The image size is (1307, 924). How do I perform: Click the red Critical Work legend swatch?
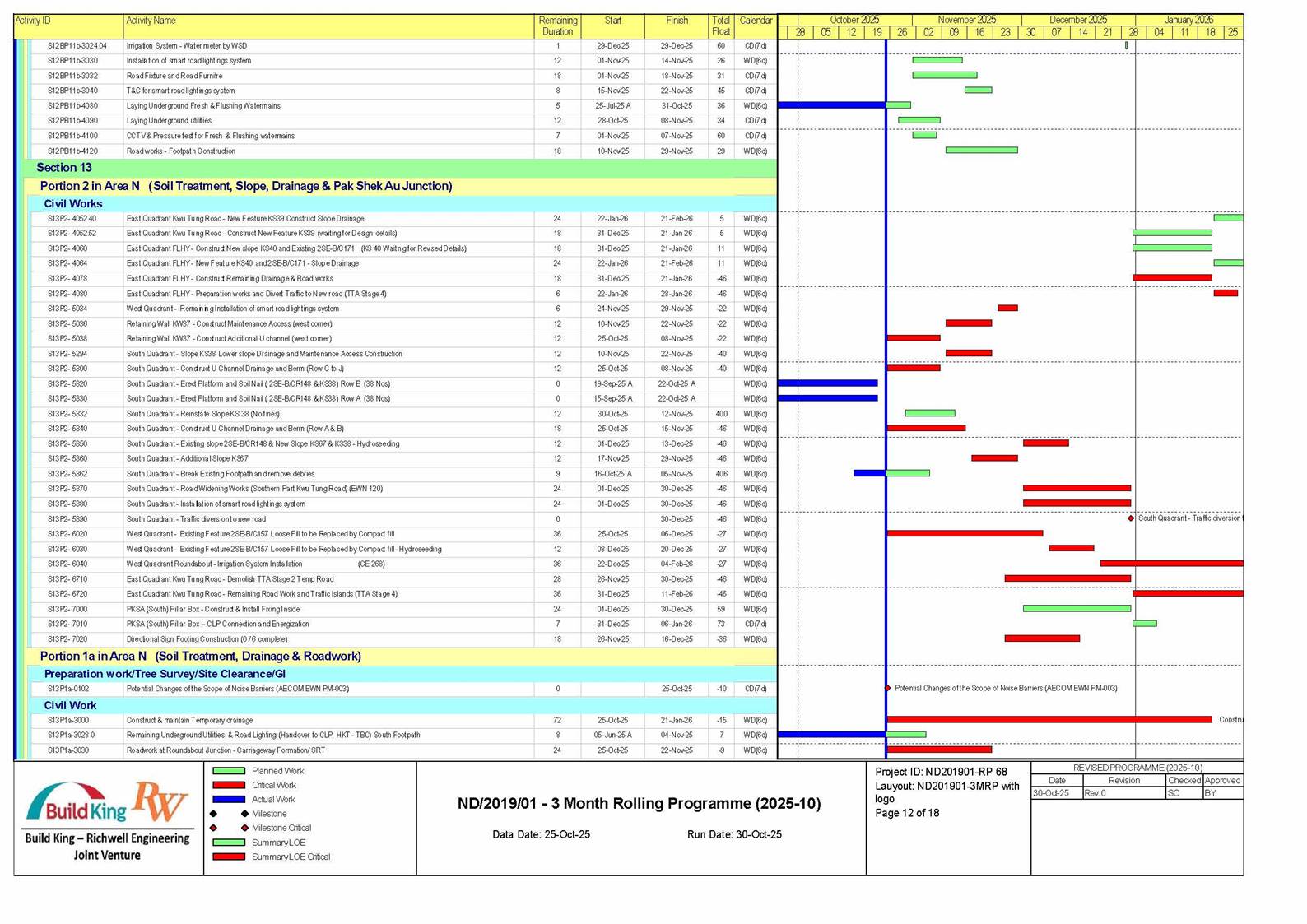click(229, 785)
